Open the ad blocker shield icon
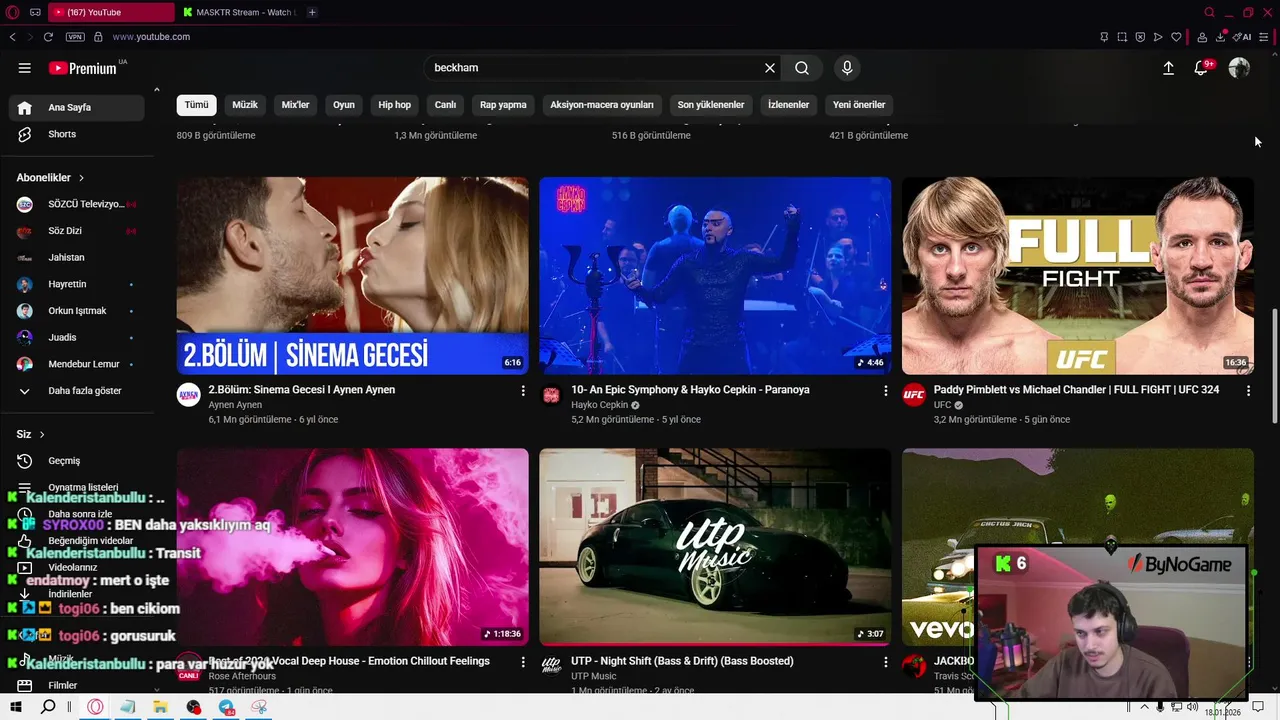This screenshot has height=720, width=1280. (1140, 37)
